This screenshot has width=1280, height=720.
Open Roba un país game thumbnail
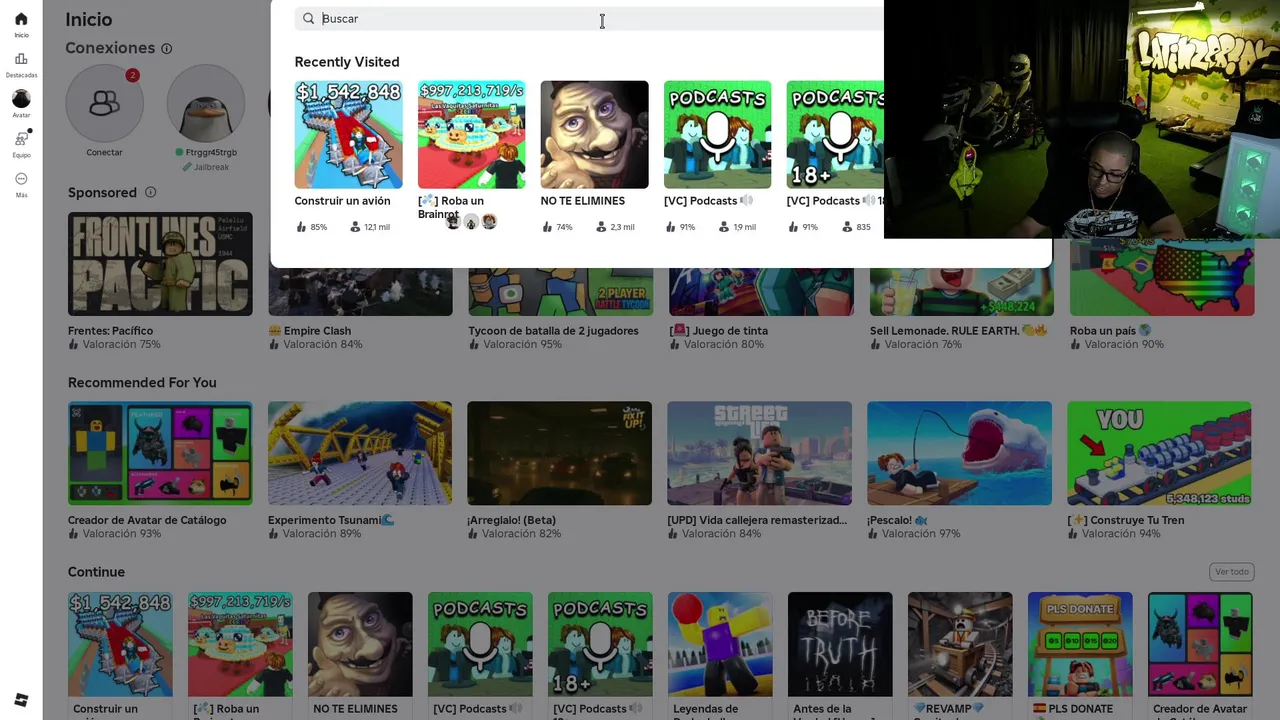tap(1162, 278)
